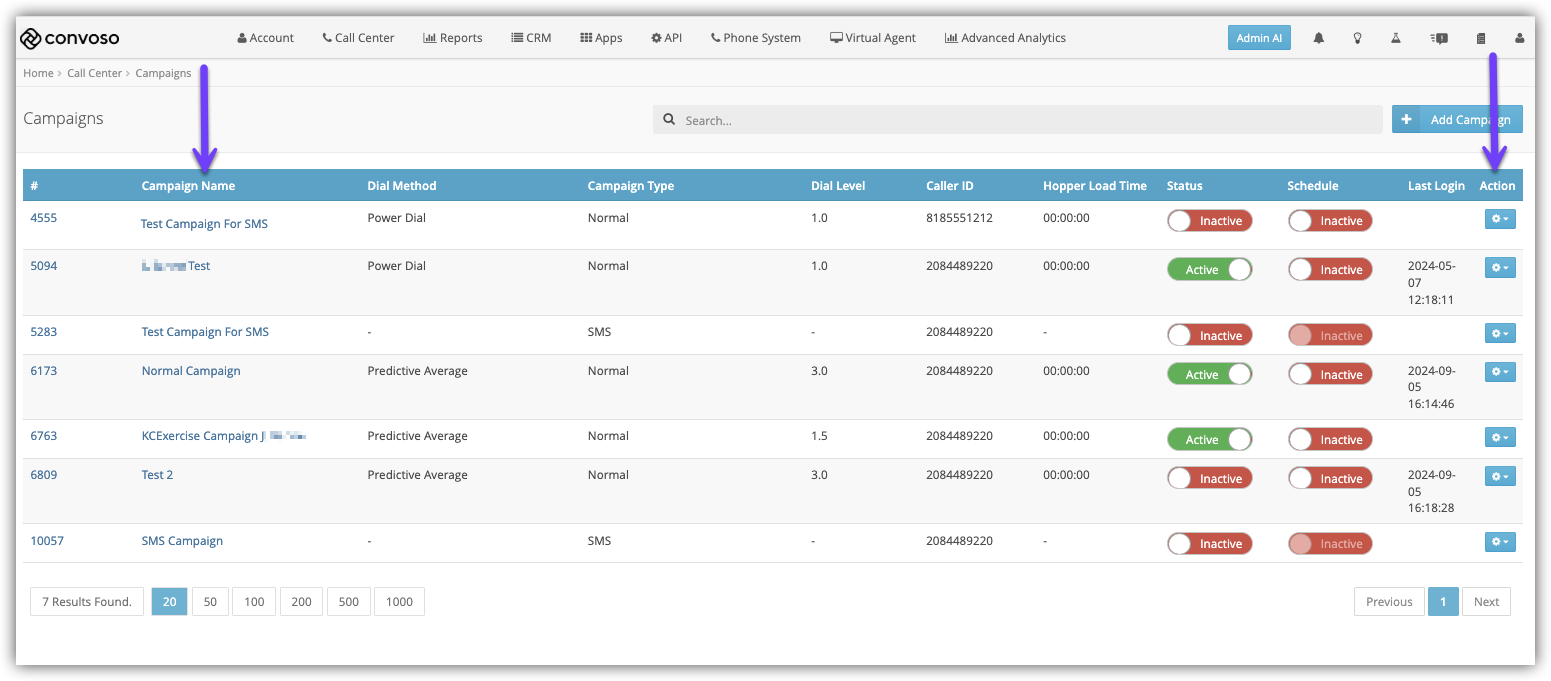Click the Home breadcrumb link
Viewport: 1551px width, 681px height.
pos(38,73)
